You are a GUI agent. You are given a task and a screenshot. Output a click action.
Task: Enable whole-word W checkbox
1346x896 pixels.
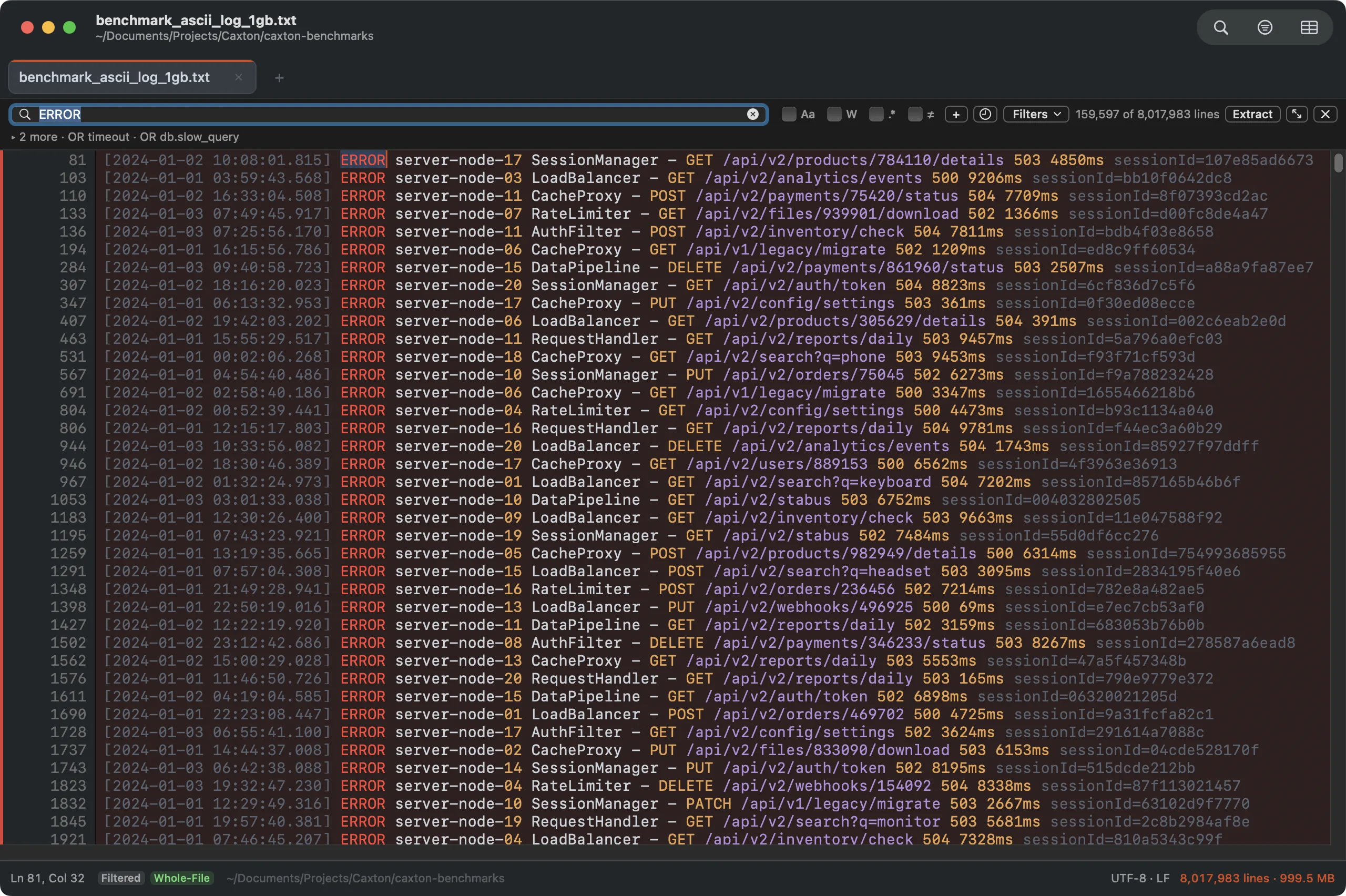pyautogui.click(x=834, y=114)
